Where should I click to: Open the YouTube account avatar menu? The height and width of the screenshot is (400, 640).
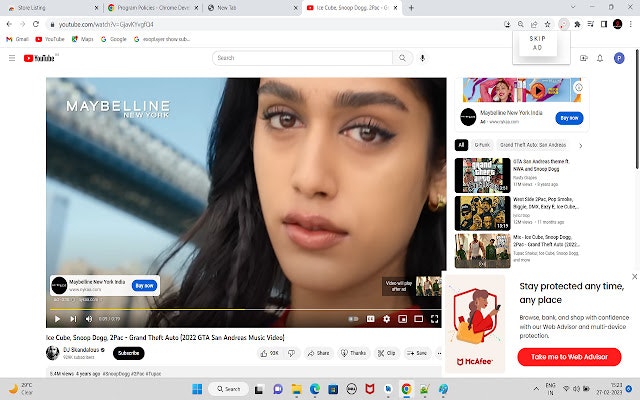tap(619, 58)
